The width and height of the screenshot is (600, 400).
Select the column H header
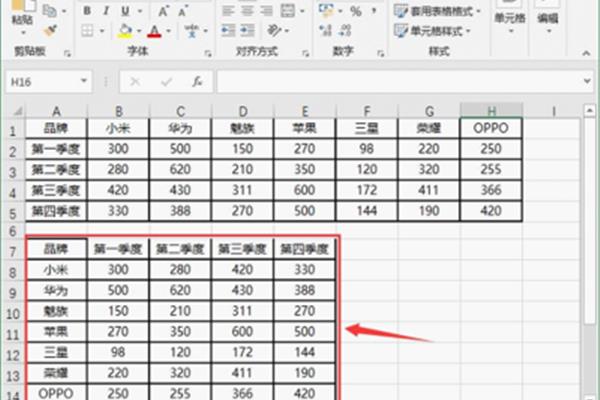(491, 111)
